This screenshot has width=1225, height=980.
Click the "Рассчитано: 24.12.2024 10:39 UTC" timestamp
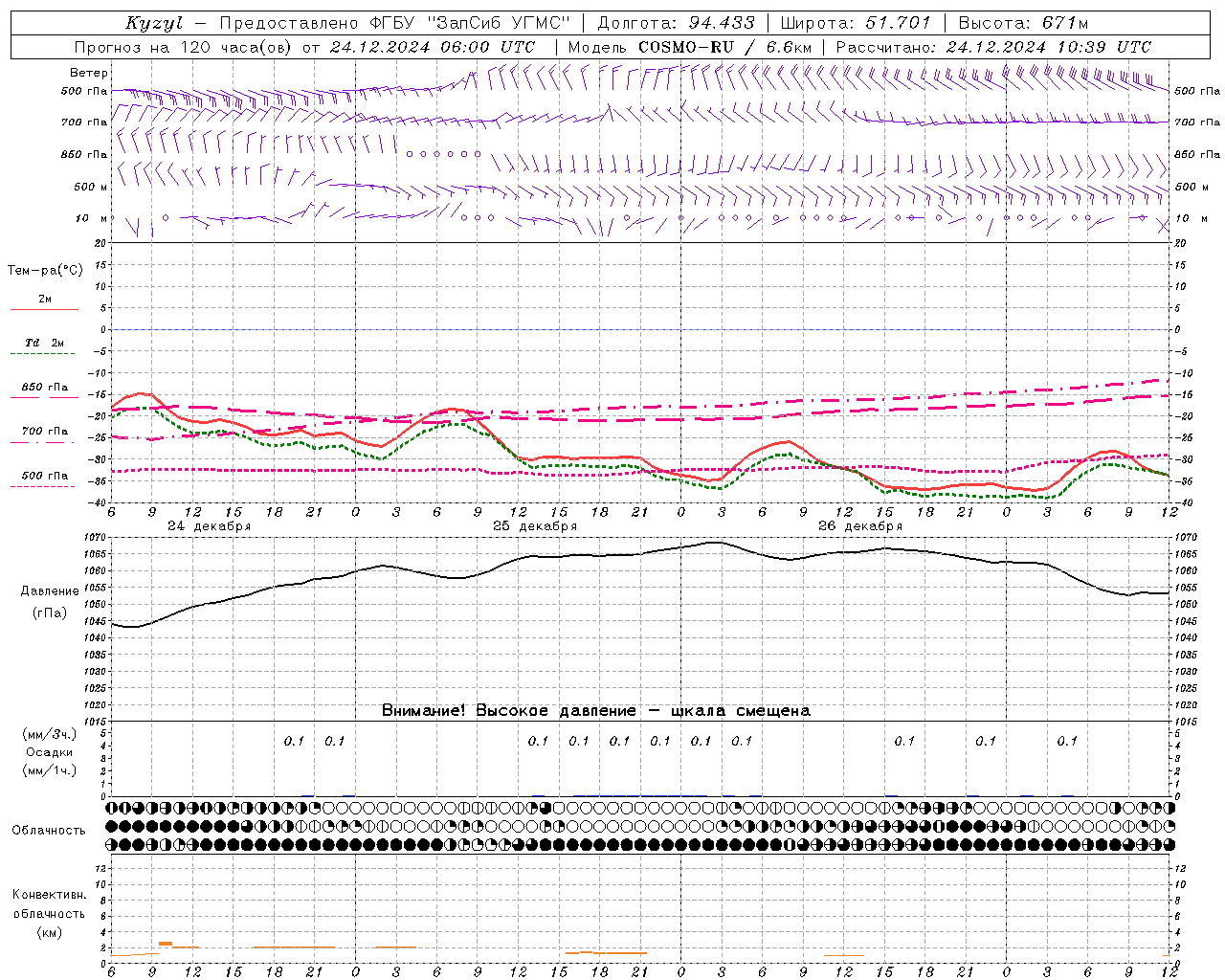point(993,47)
